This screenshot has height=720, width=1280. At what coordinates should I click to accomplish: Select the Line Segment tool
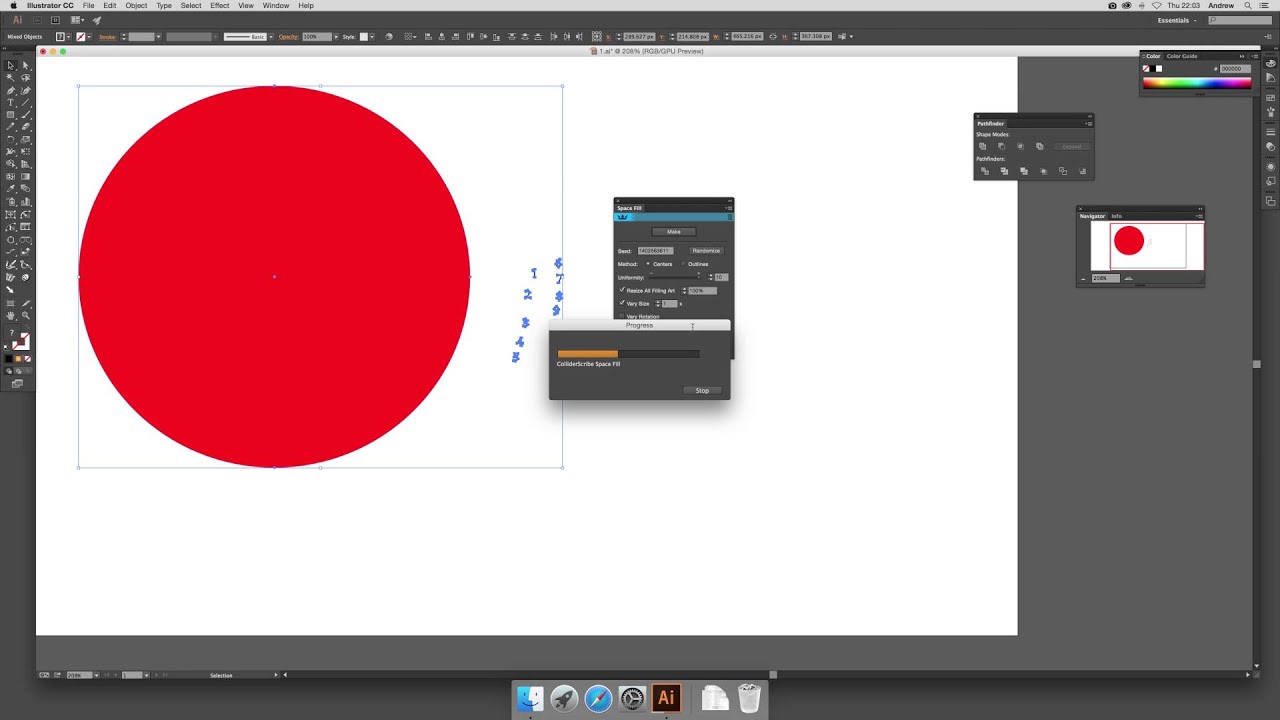click(x=25, y=102)
